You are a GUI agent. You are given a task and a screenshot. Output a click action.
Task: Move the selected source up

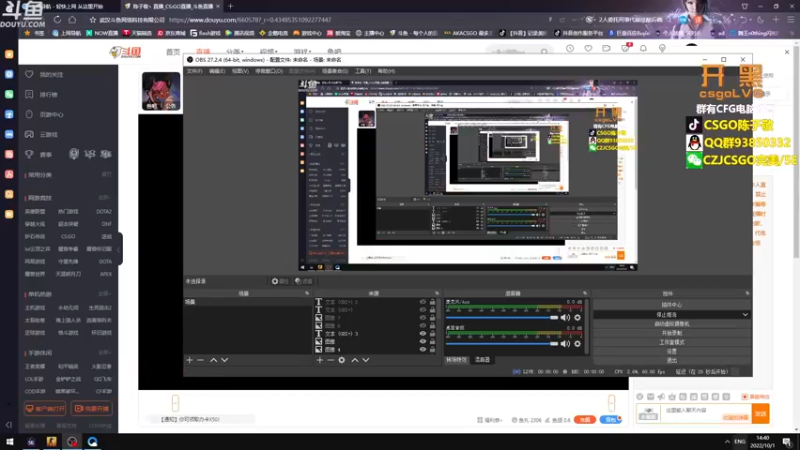pyautogui.click(x=355, y=360)
